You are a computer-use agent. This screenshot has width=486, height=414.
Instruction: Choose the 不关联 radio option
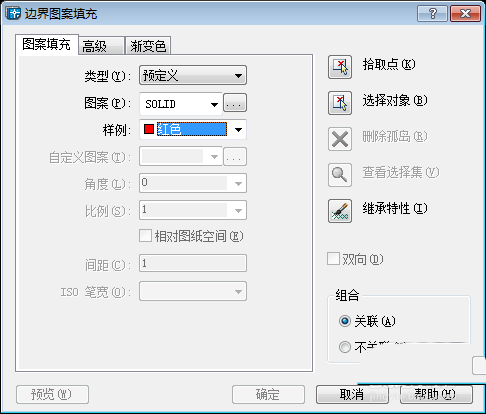[x=345, y=347]
